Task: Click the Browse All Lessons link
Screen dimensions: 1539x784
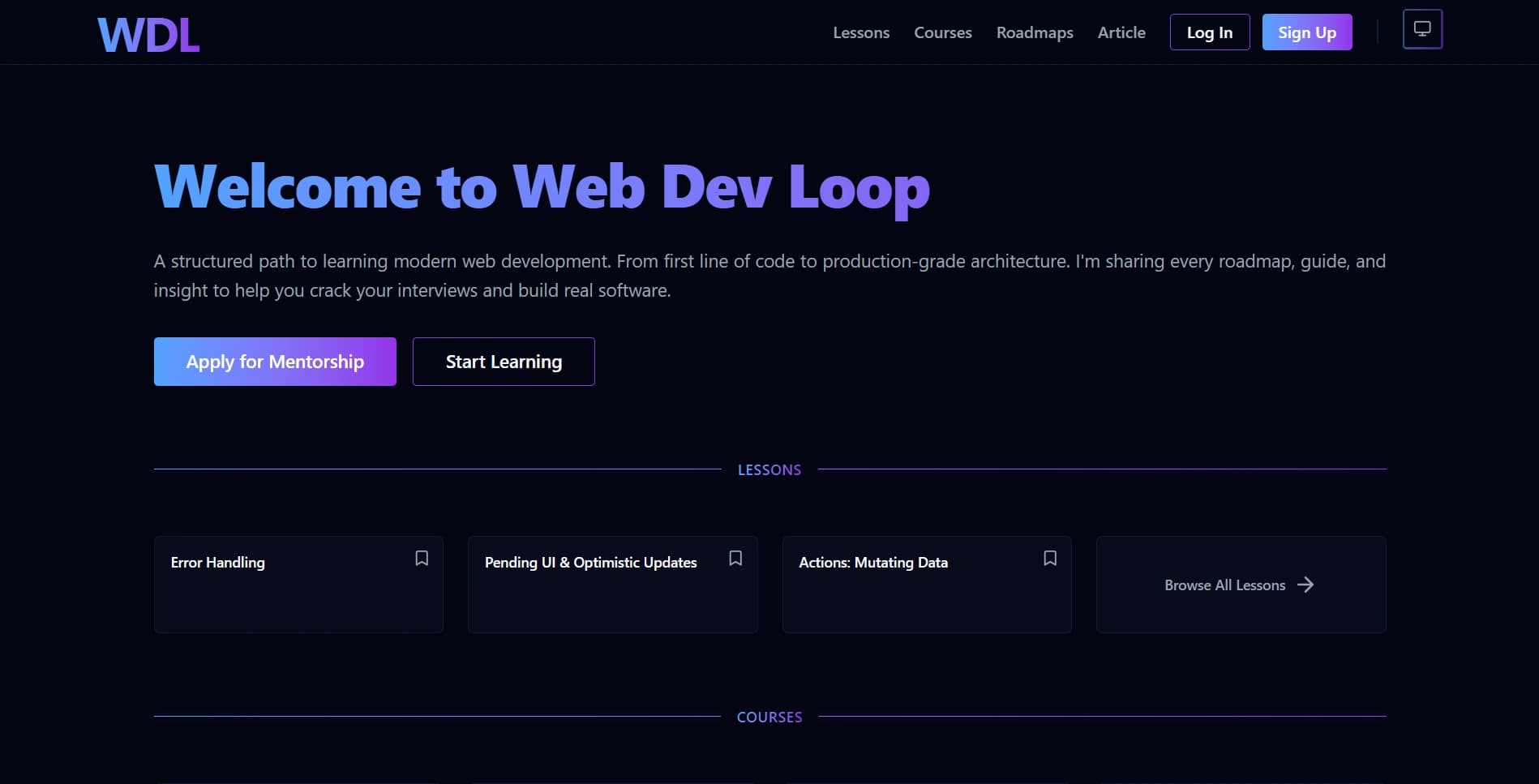Action: point(1224,585)
